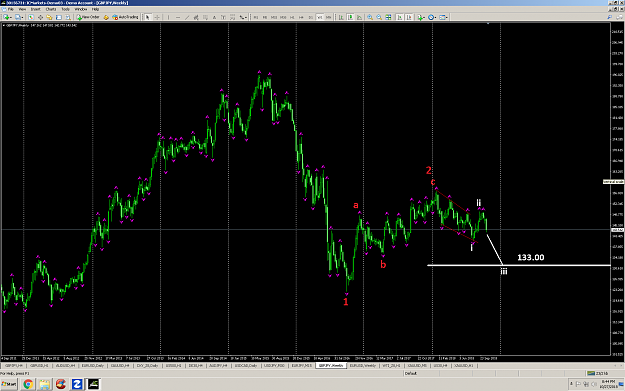Open the Insert menu
The image size is (625, 391).
tap(35, 9)
